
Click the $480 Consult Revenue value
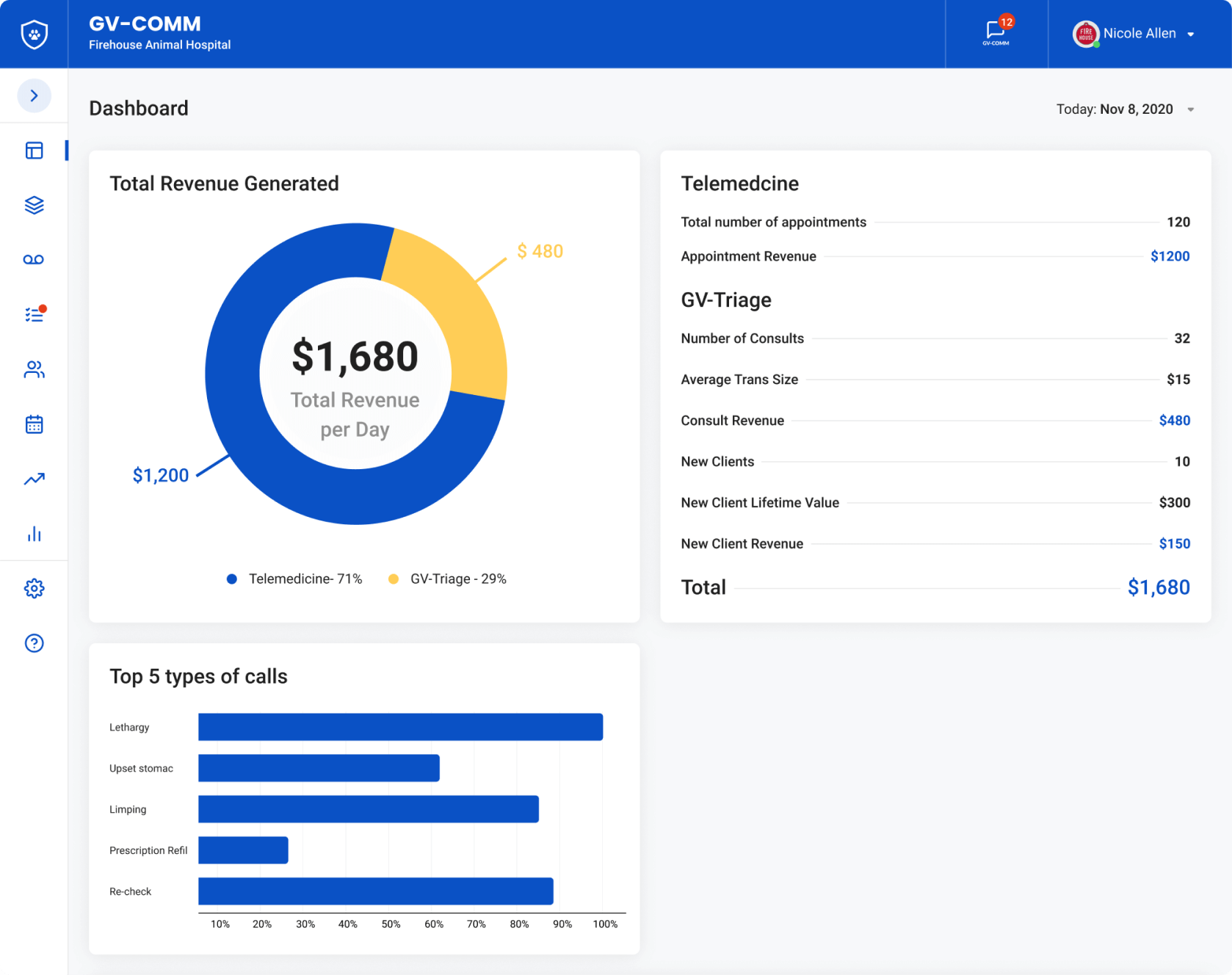tap(1174, 421)
